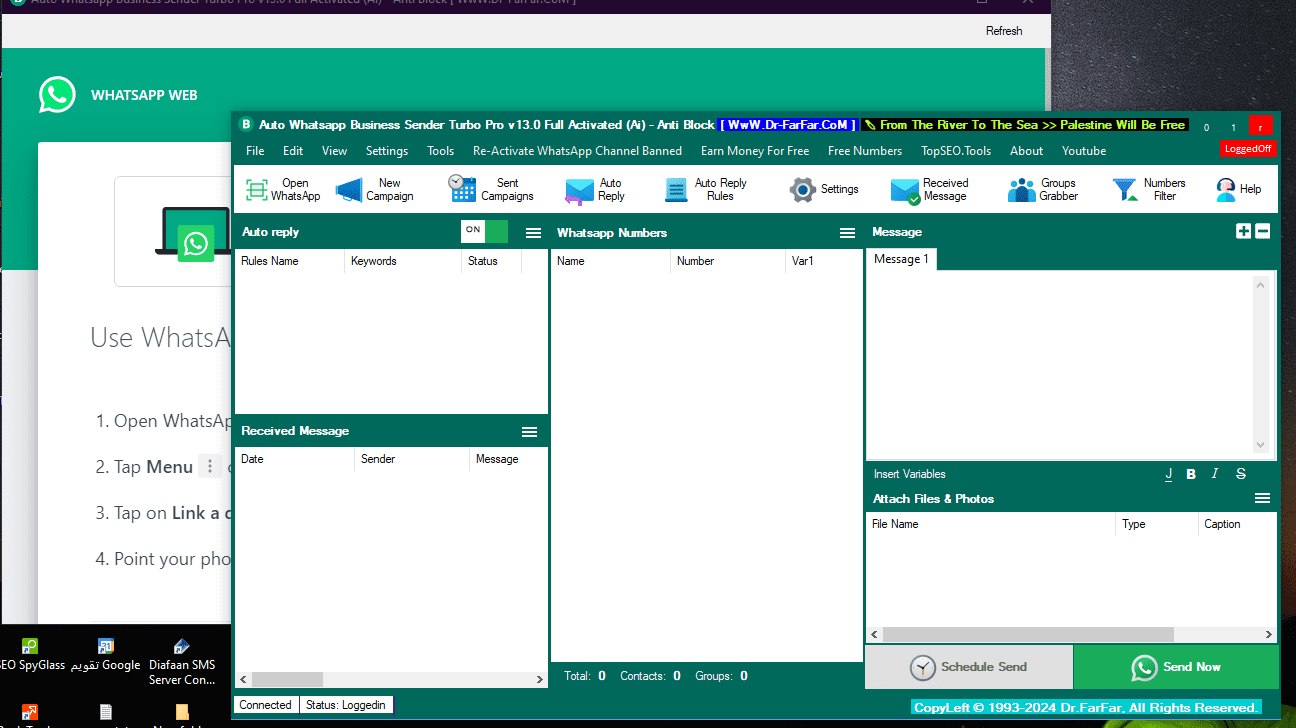Open the Settings menu in menu bar

(x=387, y=151)
